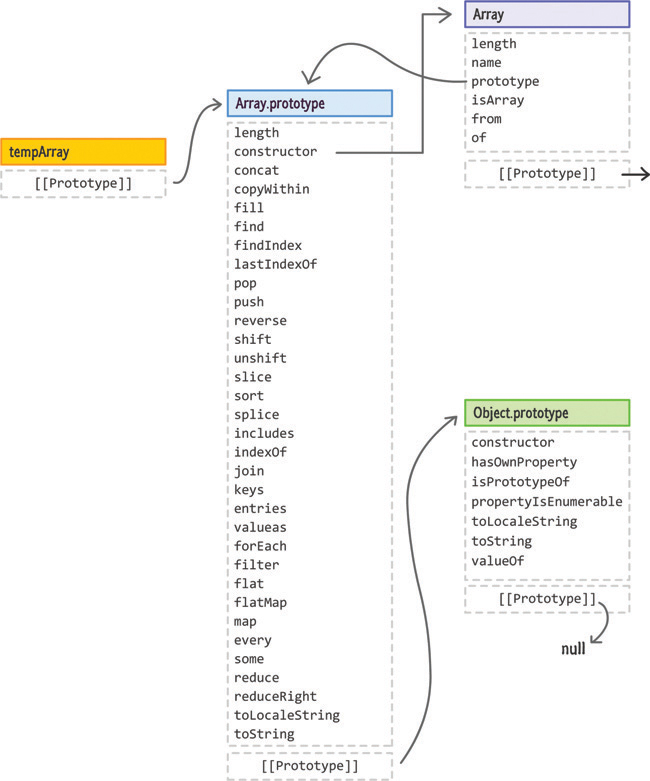Click the of method in Array
The width and height of the screenshot is (650, 781).
pyautogui.click(x=479, y=137)
